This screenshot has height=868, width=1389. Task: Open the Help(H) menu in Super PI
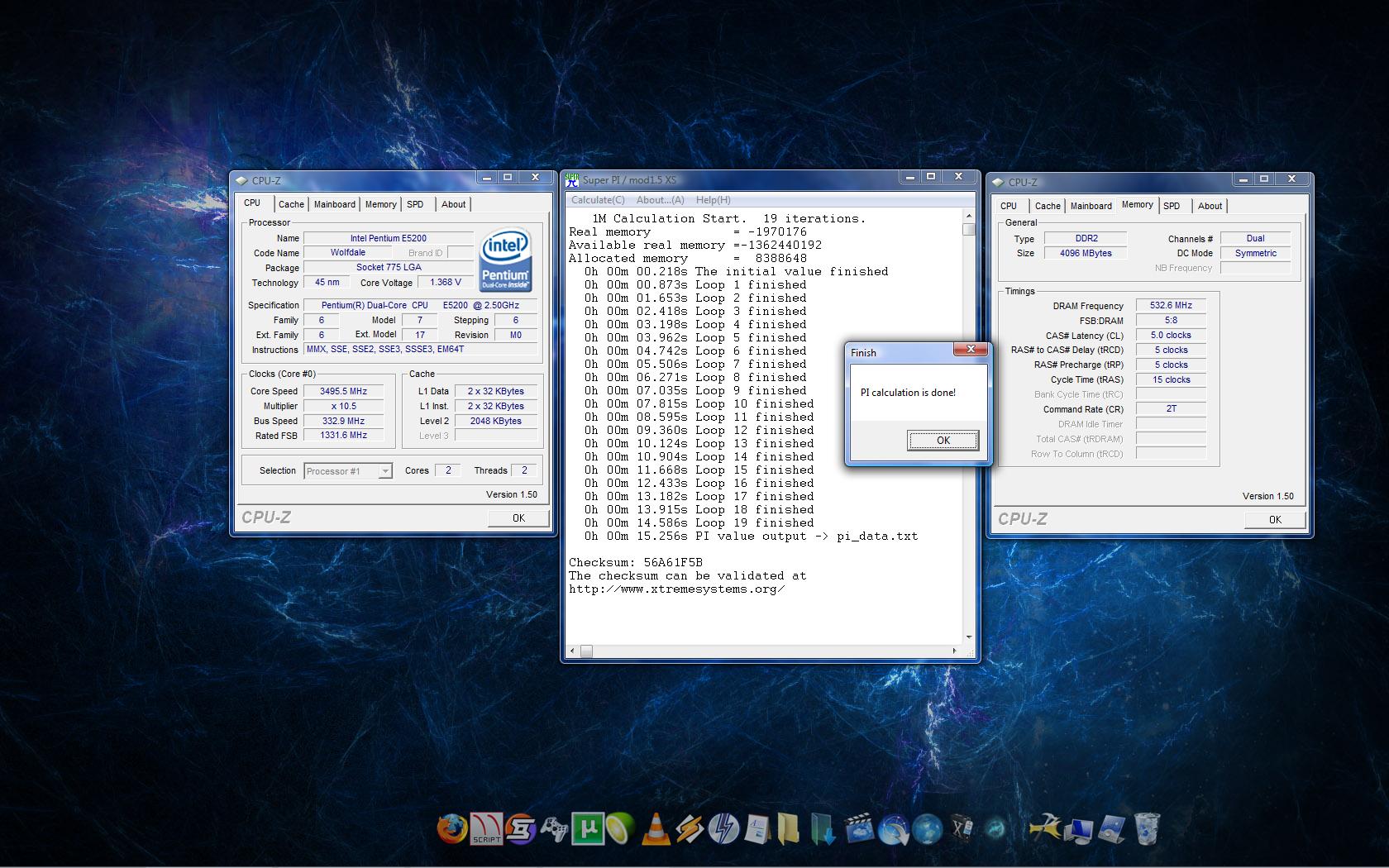coord(713,200)
